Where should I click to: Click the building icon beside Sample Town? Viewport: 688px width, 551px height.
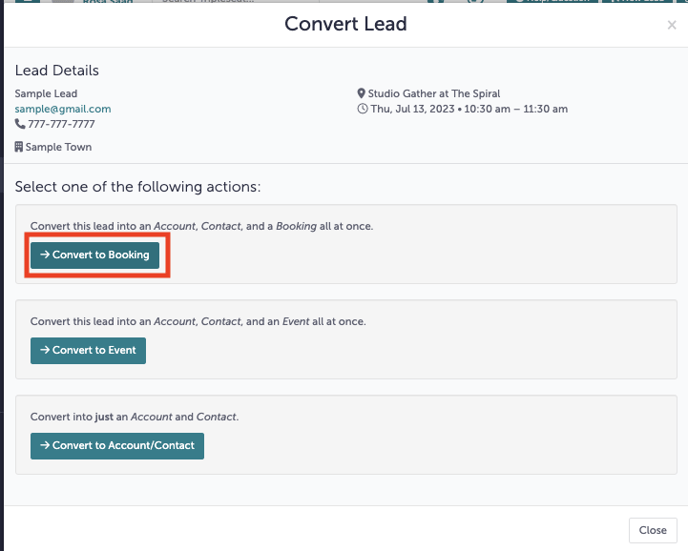20,147
